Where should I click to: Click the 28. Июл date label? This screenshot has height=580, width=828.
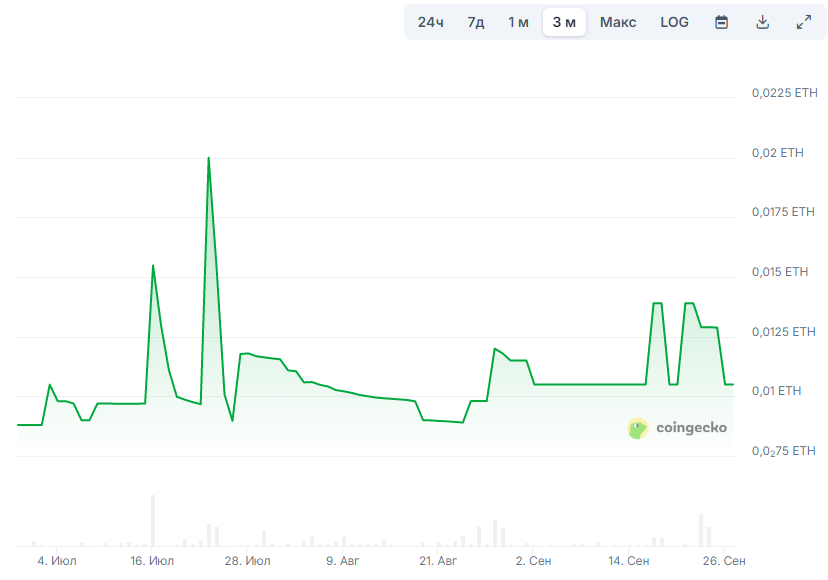coord(247,560)
